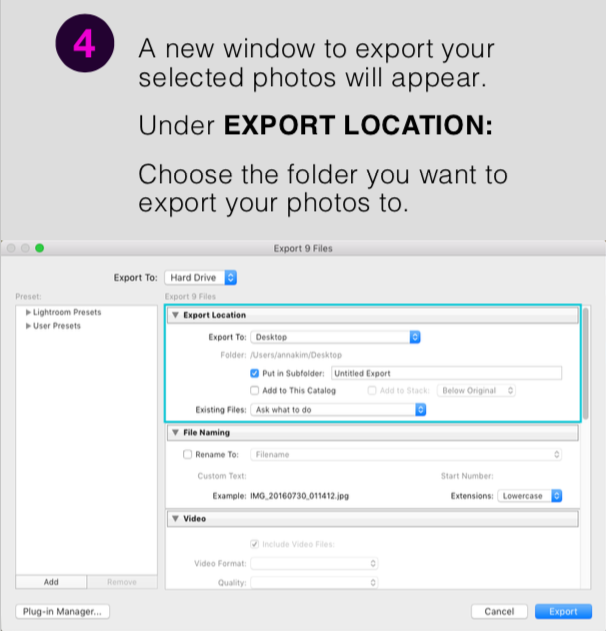The image size is (606, 631).
Task: Click the export settings vertical scrollbar
Action: click(x=588, y=360)
